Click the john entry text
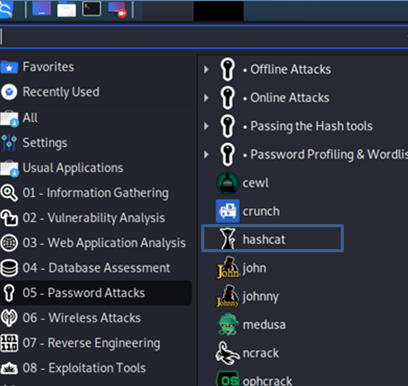Screen dimensions: 408x386 pyautogui.click(x=254, y=268)
